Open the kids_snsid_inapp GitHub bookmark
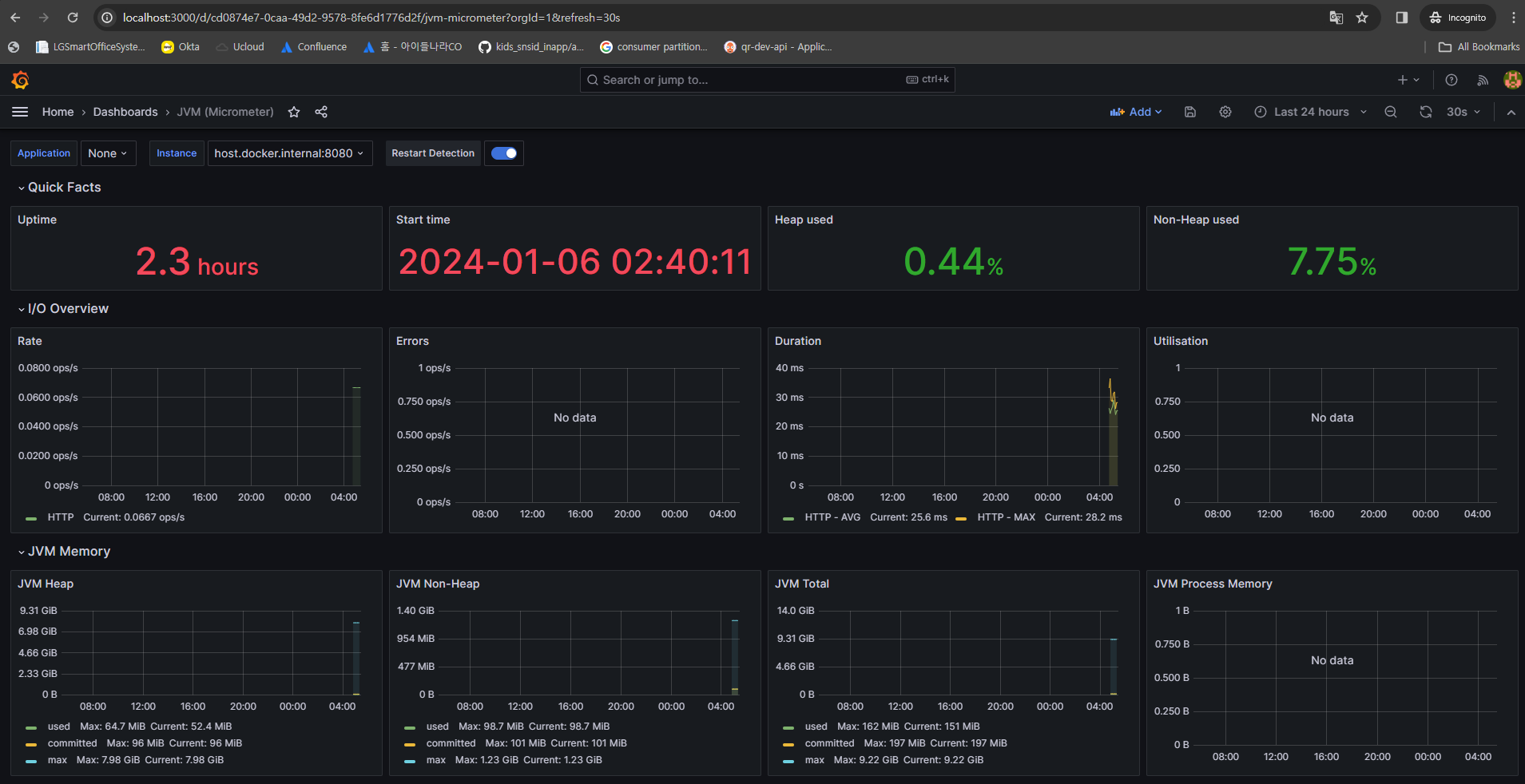Screen dimensions: 1525x784 [531, 47]
